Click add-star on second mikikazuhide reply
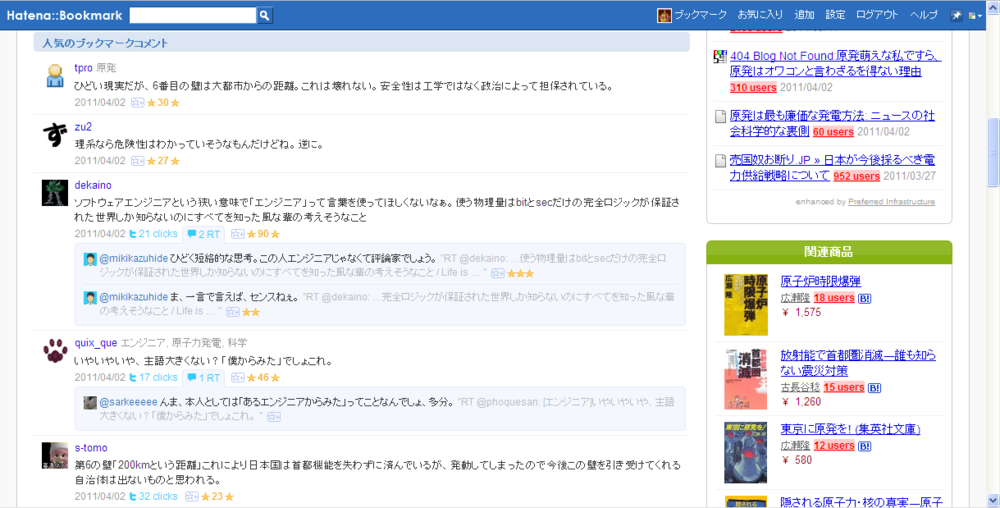The width and height of the screenshot is (1000, 508). [x=233, y=312]
